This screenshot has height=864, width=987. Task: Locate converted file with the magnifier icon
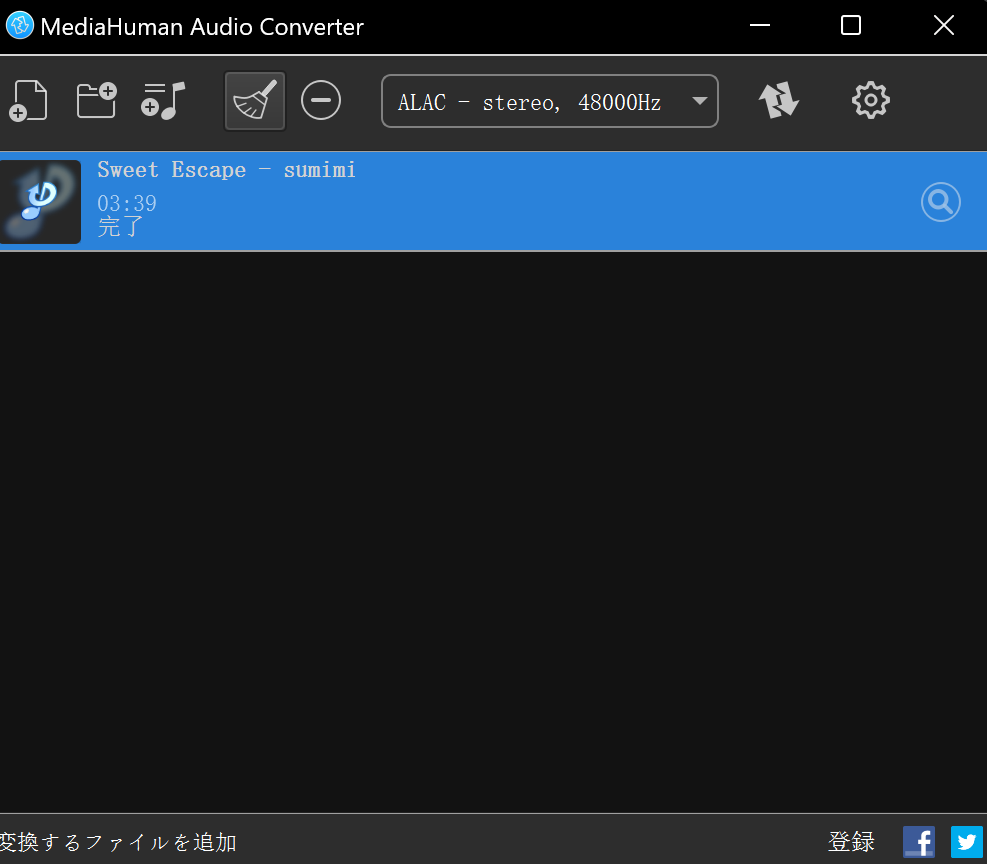[x=940, y=202]
